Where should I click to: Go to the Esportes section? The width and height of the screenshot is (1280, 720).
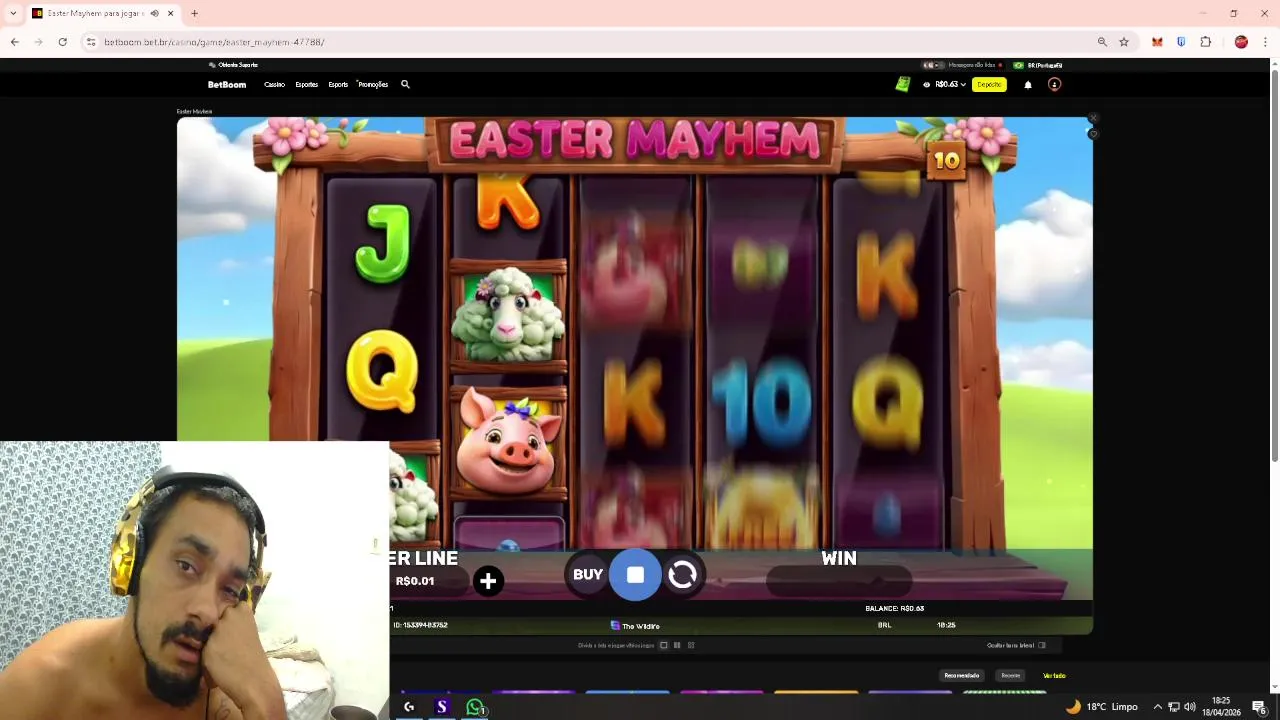coord(307,84)
